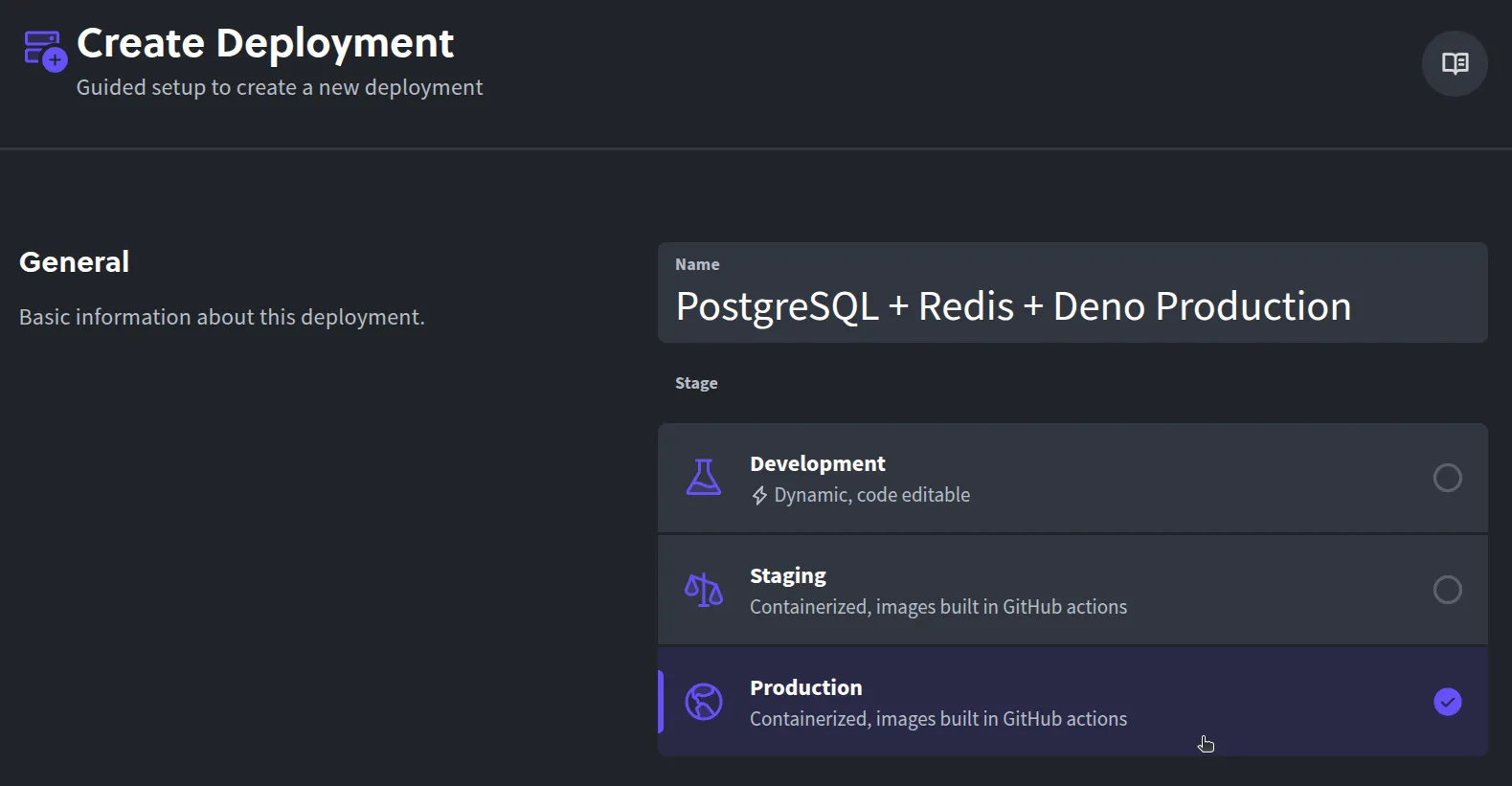The image size is (1512, 786).
Task: Click Staging's 'Containerized, images built' description
Action: coord(937,608)
